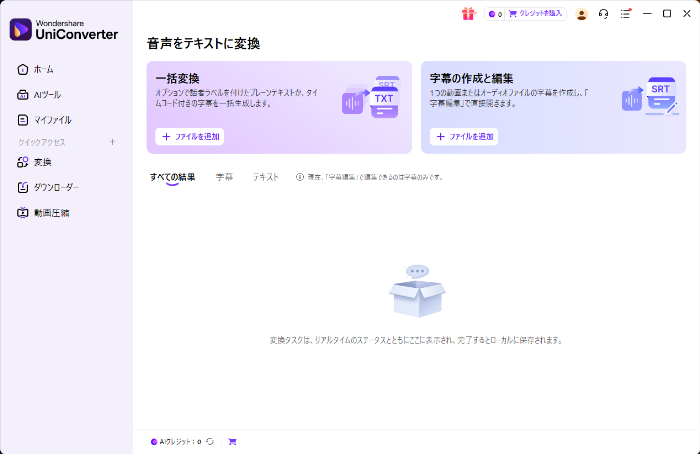Select the すべての結果 tab
The height and width of the screenshot is (454, 700).
(172, 177)
